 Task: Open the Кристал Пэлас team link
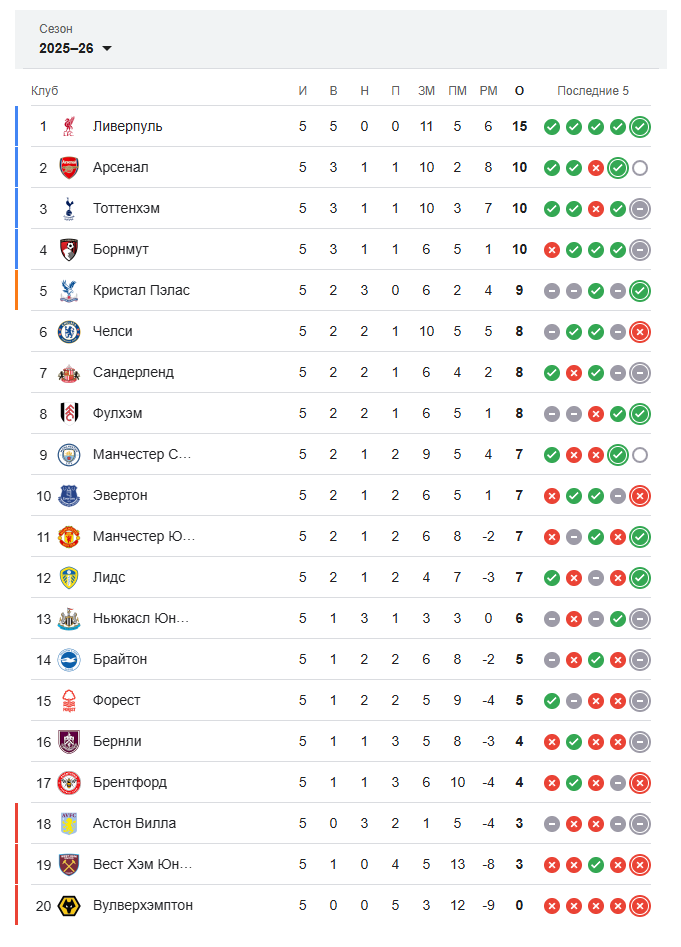click(141, 291)
